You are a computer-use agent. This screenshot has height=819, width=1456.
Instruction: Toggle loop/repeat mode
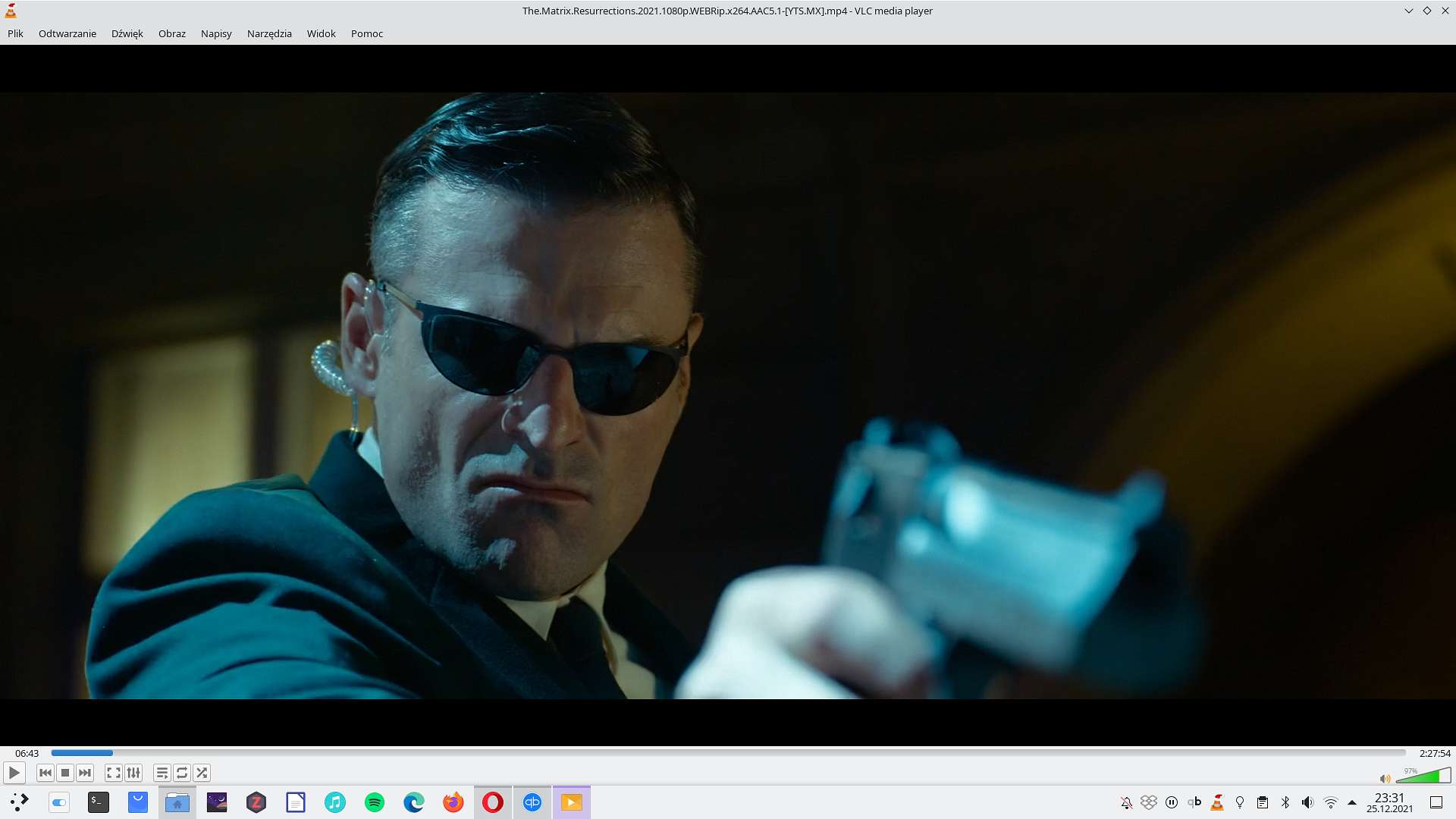tap(182, 773)
